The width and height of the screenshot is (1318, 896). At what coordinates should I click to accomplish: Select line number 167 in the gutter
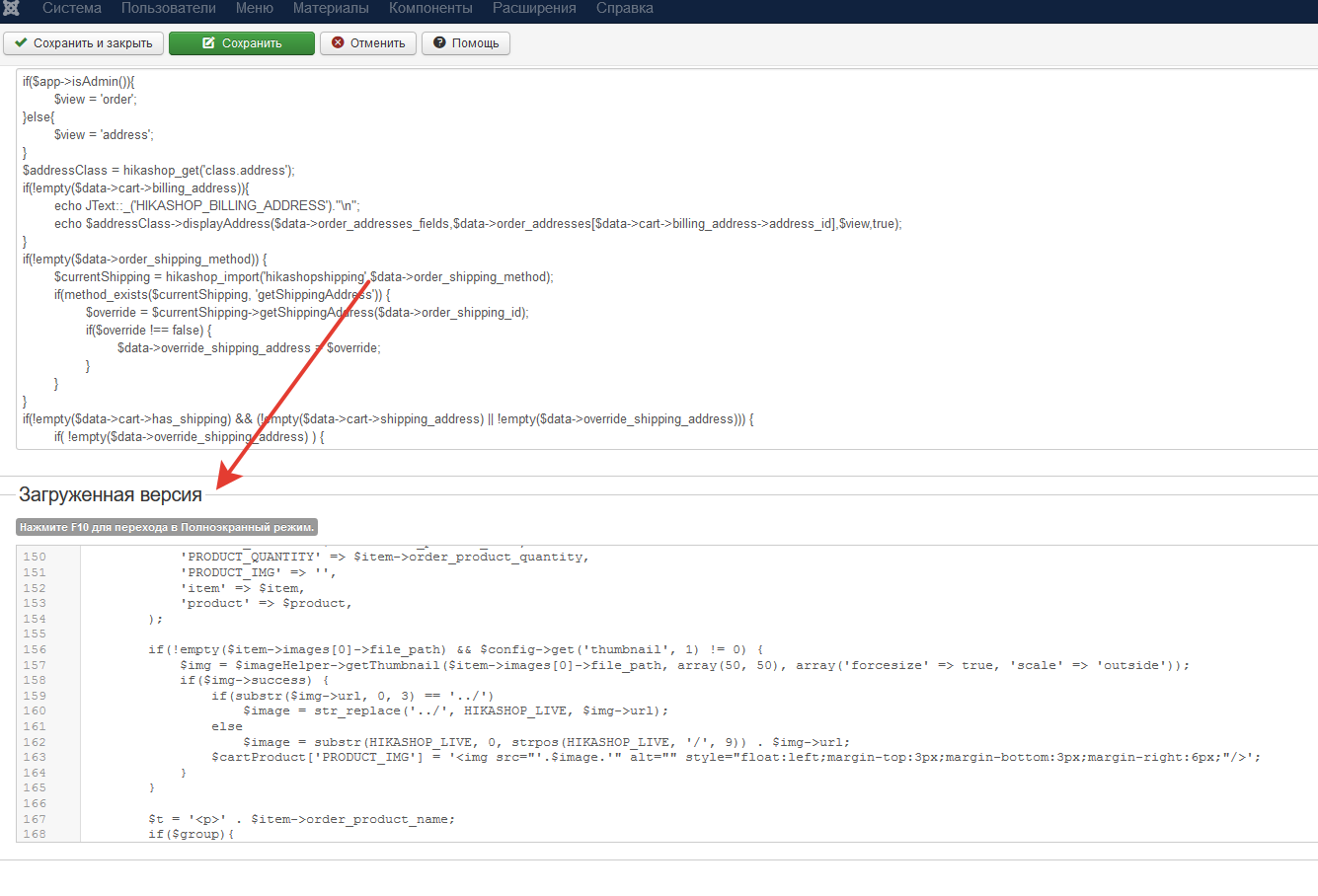(35, 819)
